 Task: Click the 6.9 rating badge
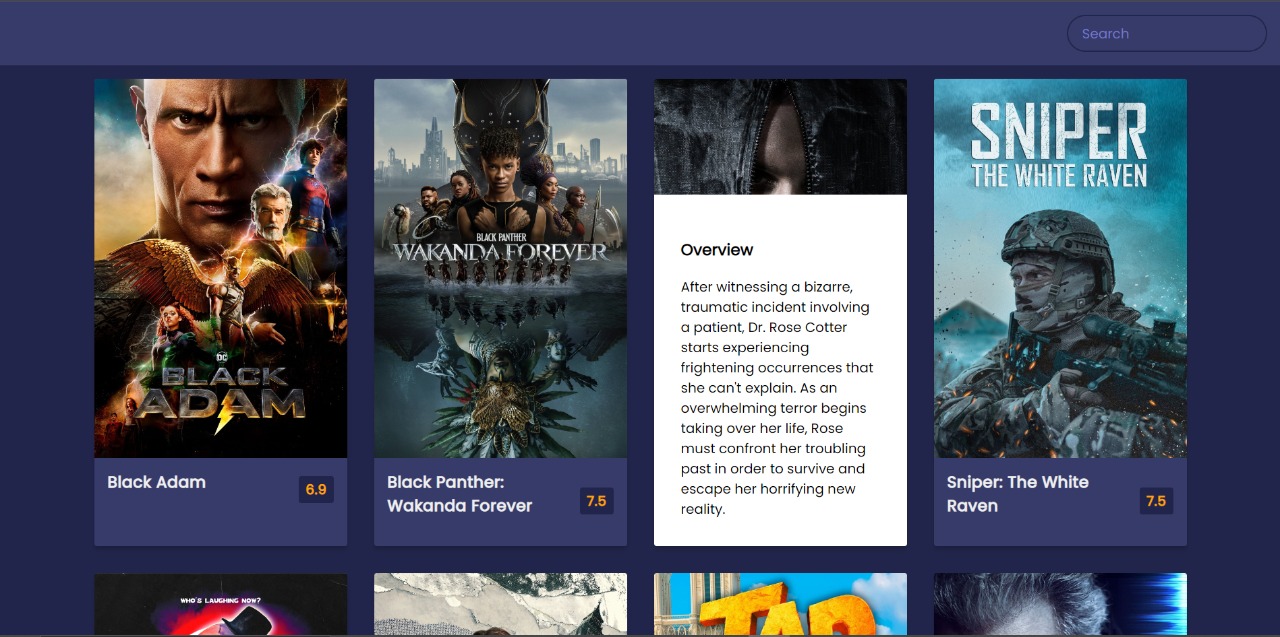tap(316, 490)
